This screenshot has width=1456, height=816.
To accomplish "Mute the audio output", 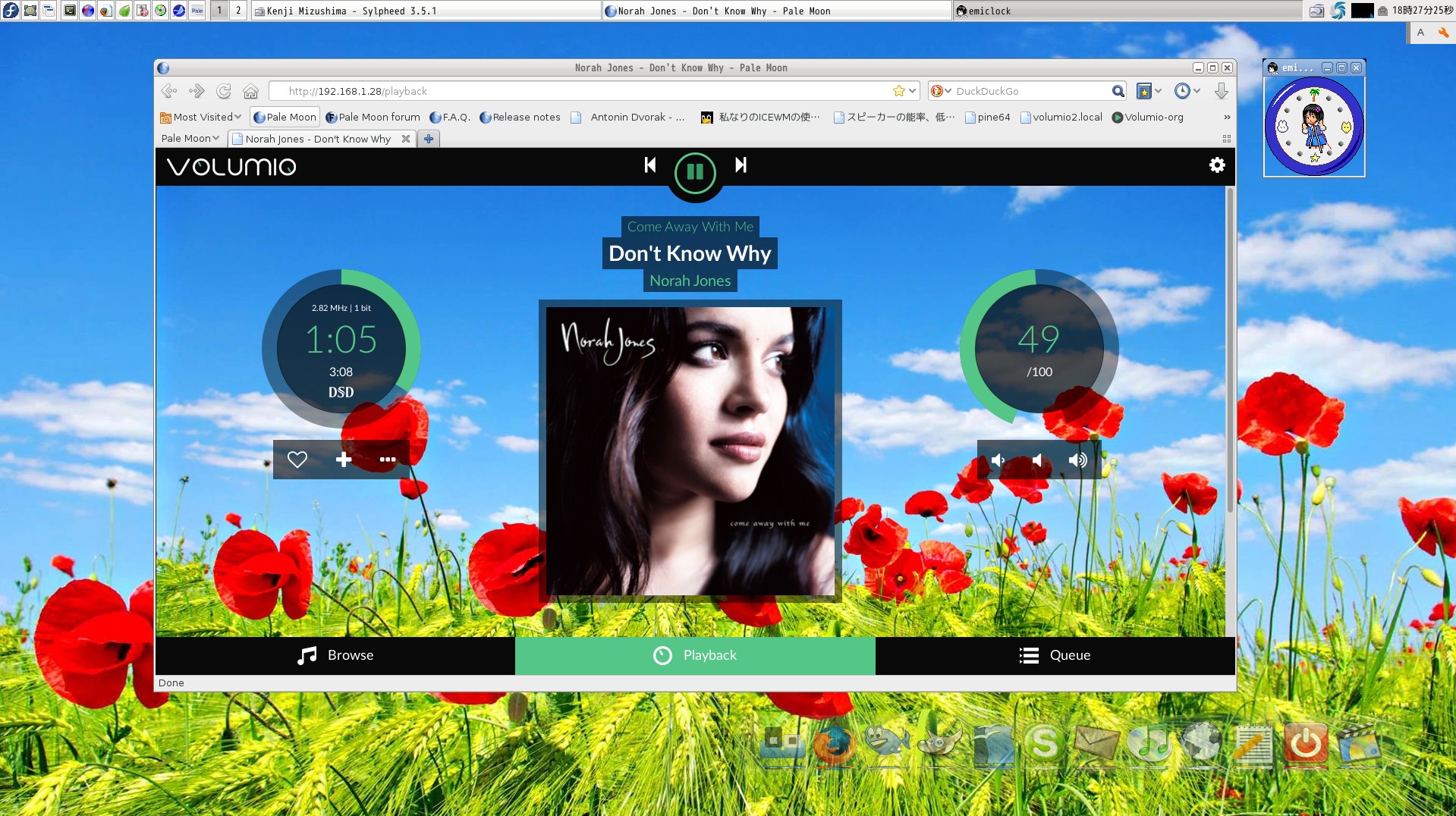I will click(x=1037, y=460).
